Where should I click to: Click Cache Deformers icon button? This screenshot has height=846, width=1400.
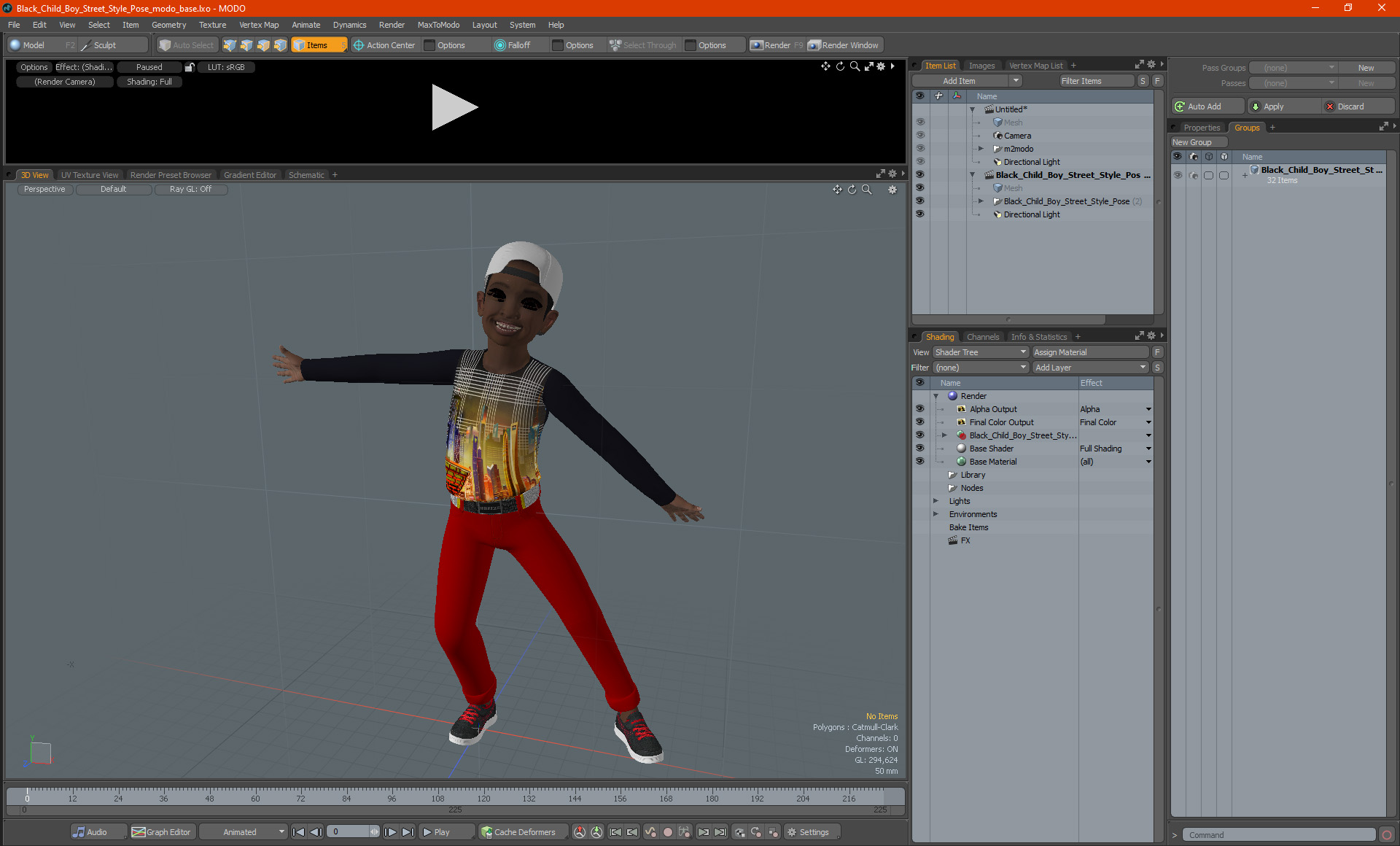(487, 832)
